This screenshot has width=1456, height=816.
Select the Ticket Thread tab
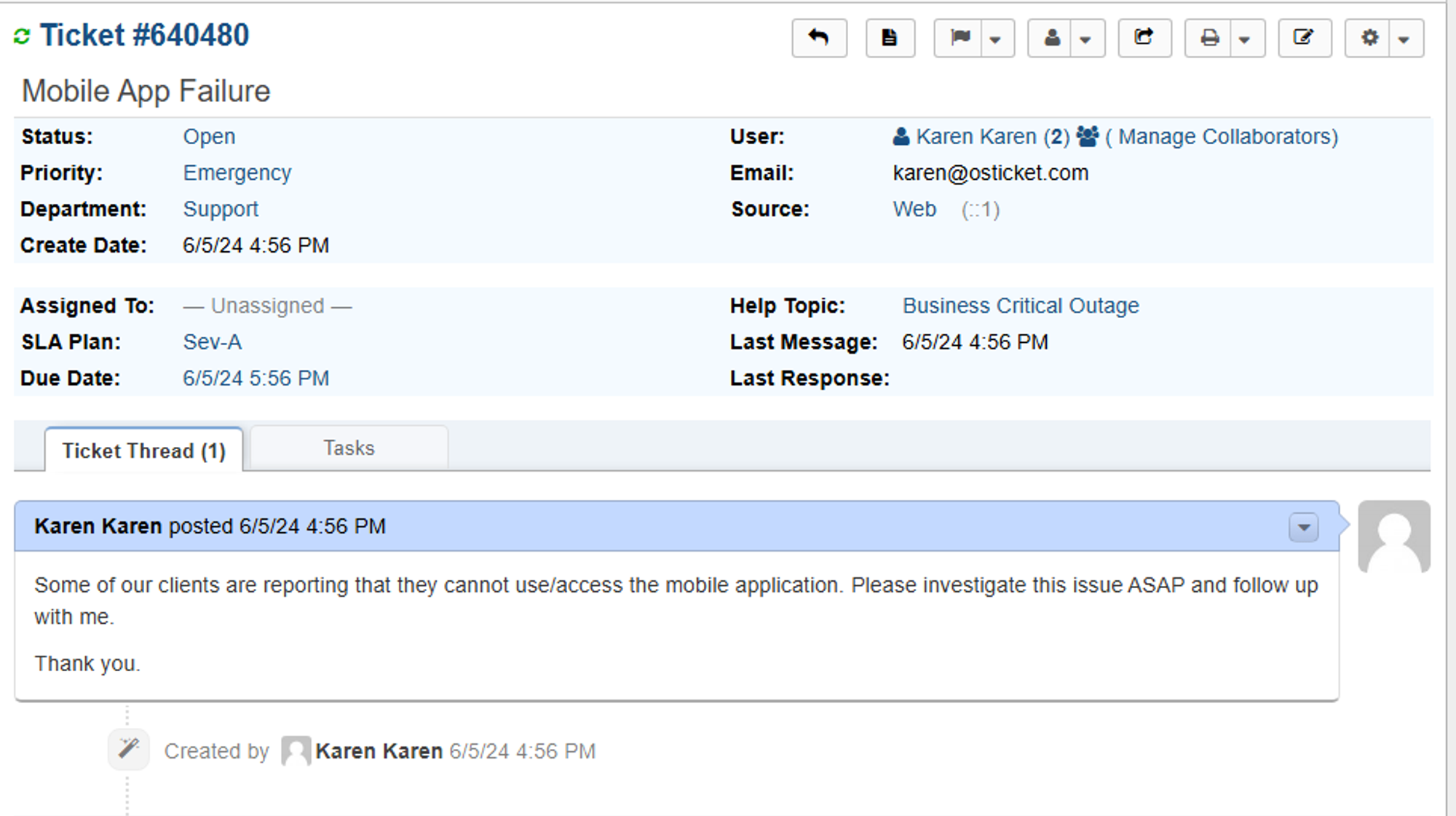coord(143,451)
